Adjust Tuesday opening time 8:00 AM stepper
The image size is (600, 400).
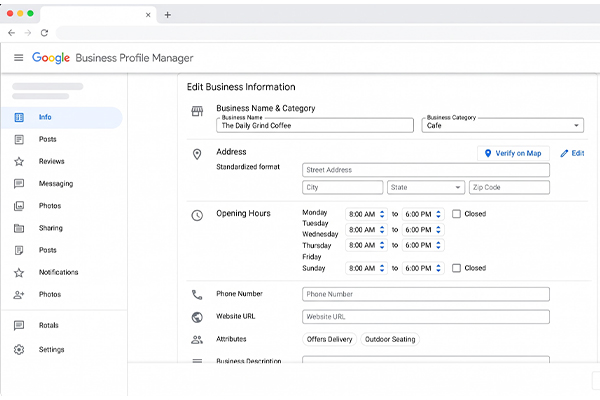[382, 230]
